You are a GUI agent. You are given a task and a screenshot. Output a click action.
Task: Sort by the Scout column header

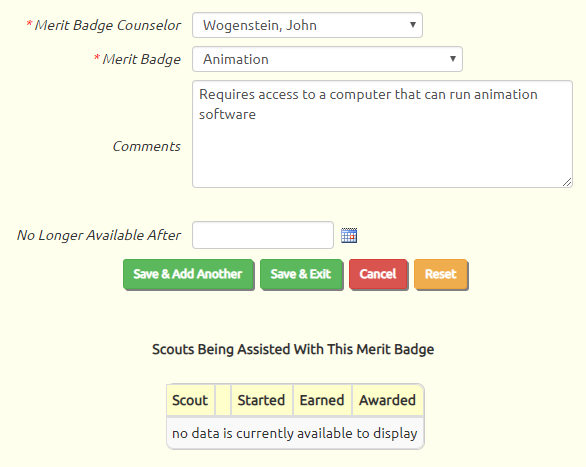point(191,400)
